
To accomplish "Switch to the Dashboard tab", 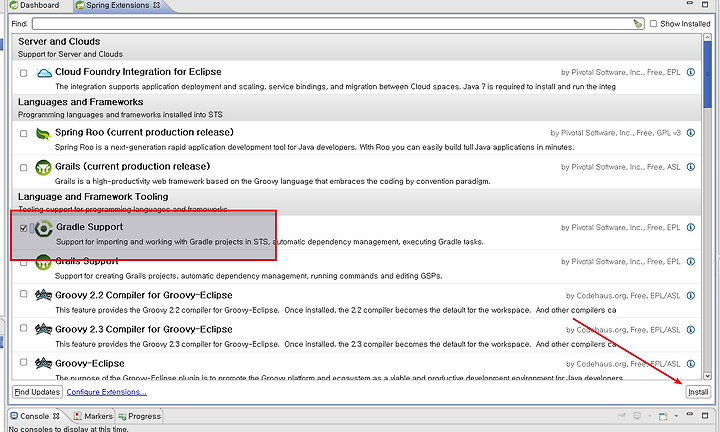I will pyautogui.click(x=35, y=5).
